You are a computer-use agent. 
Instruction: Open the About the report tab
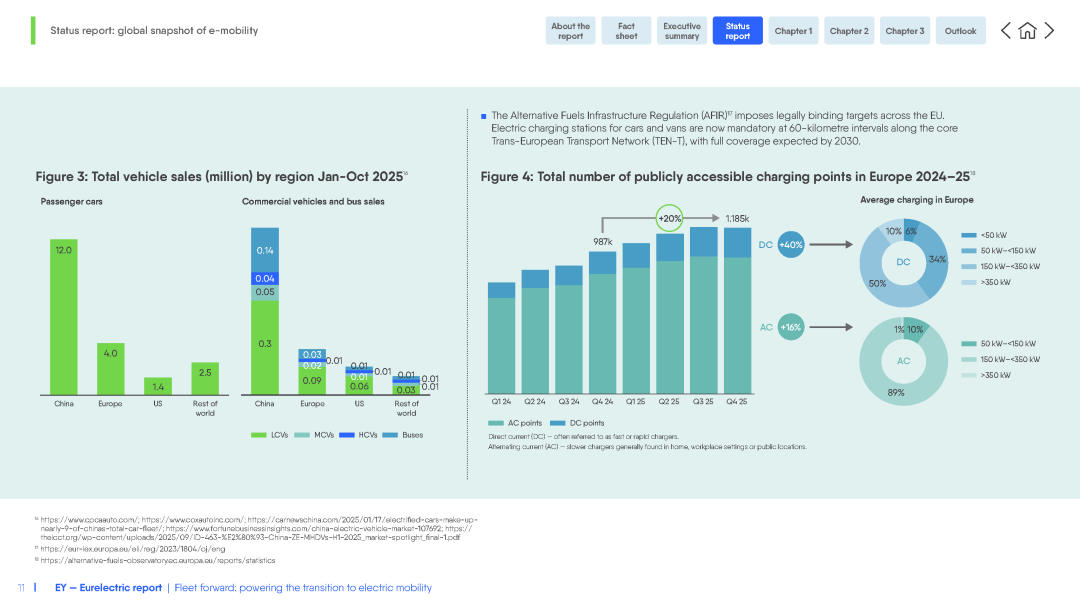pos(570,31)
